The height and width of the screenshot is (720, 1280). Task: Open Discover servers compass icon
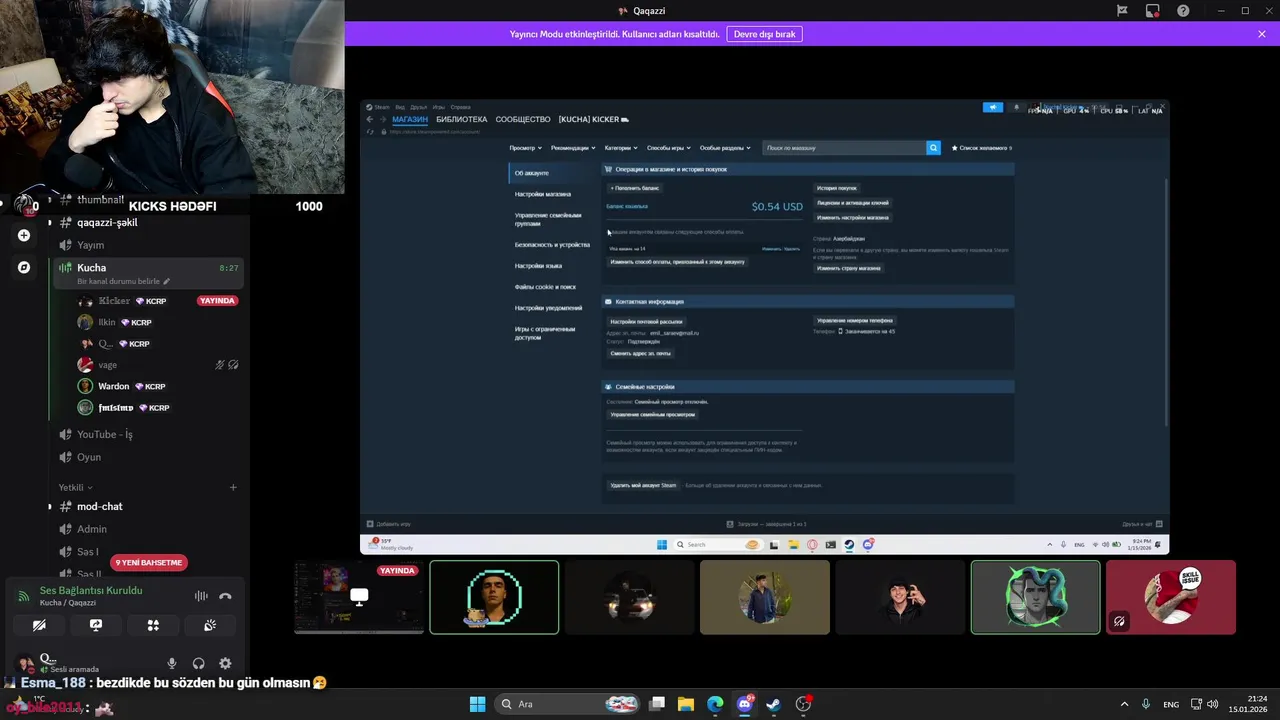[x=24, y=267]
